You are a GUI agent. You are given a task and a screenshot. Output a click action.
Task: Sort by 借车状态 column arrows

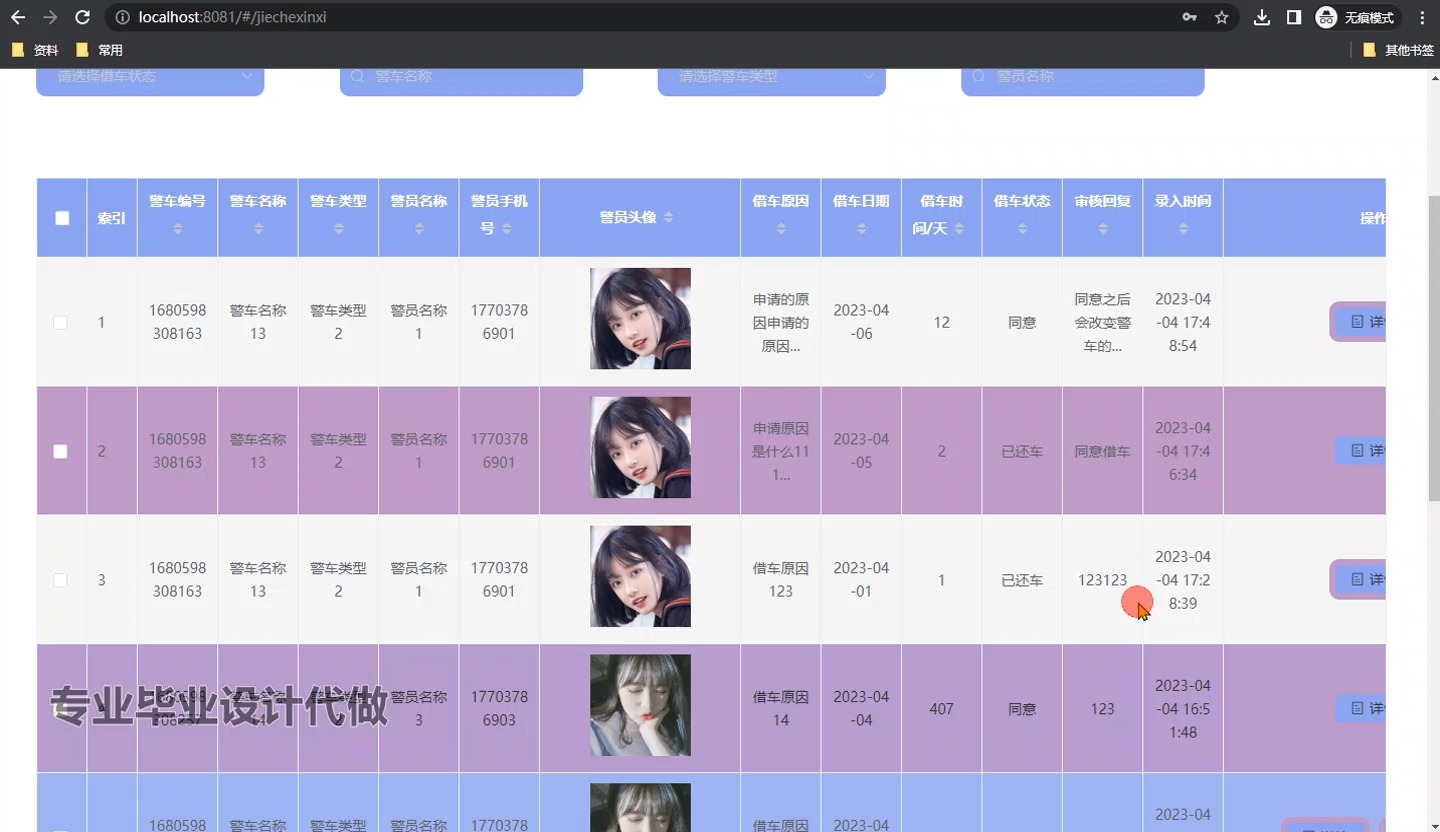[1022, 229]
